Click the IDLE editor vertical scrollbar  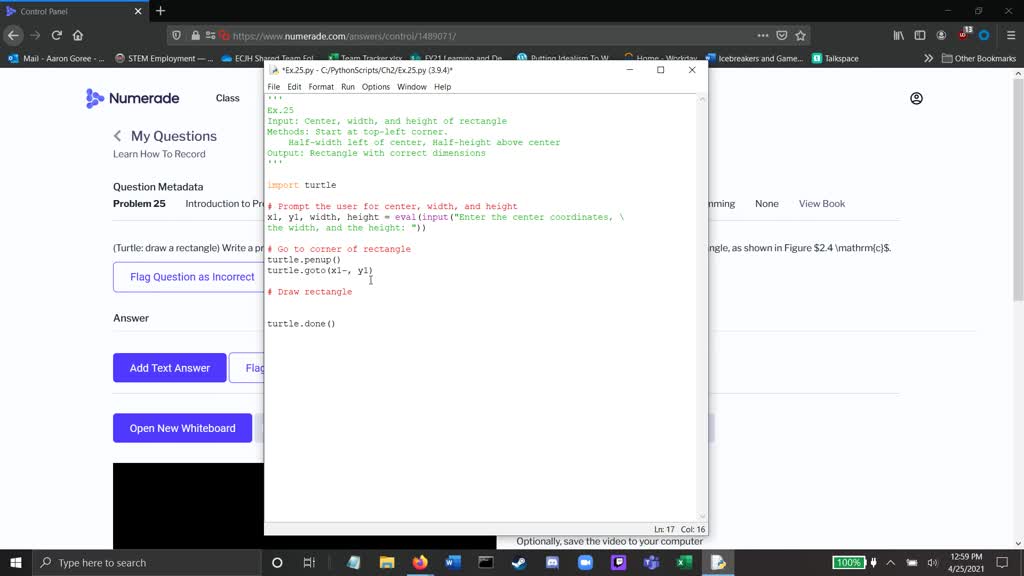tap(702, 307)
